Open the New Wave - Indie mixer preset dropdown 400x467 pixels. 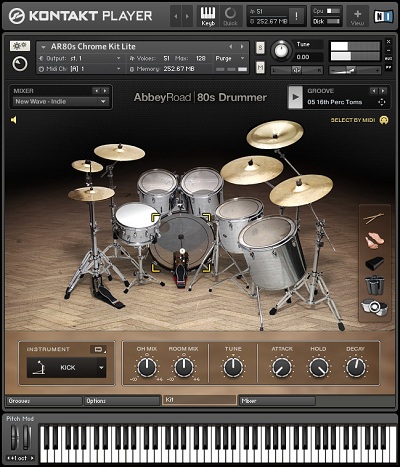pos(61,101)
